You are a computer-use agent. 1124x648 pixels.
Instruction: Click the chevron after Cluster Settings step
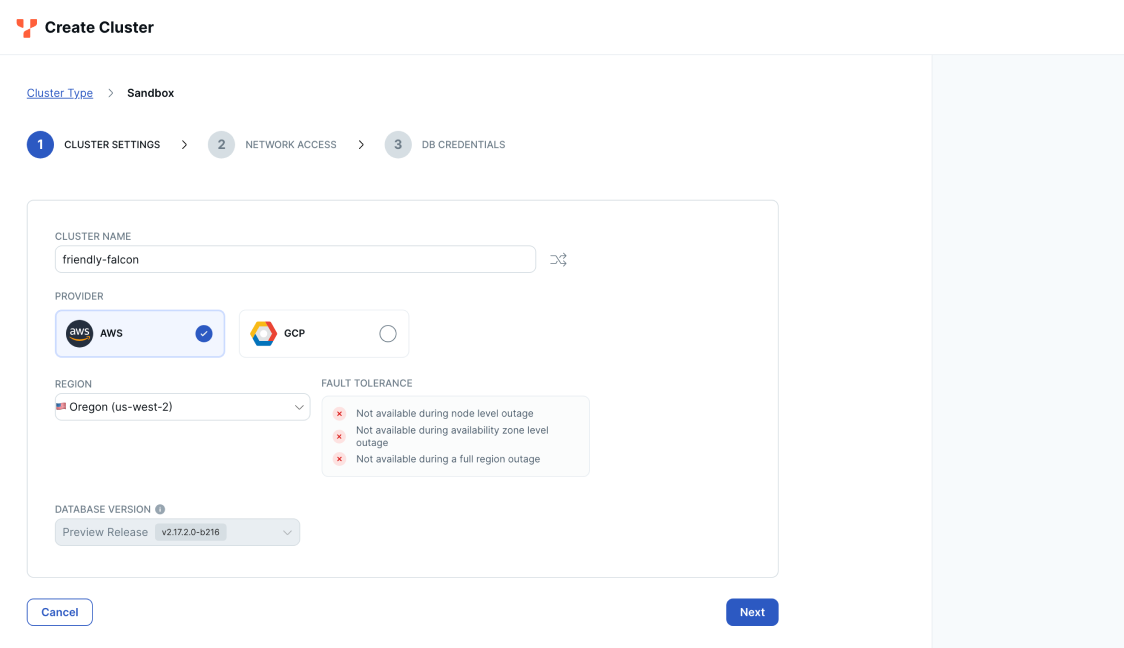[x=184, y=145]
